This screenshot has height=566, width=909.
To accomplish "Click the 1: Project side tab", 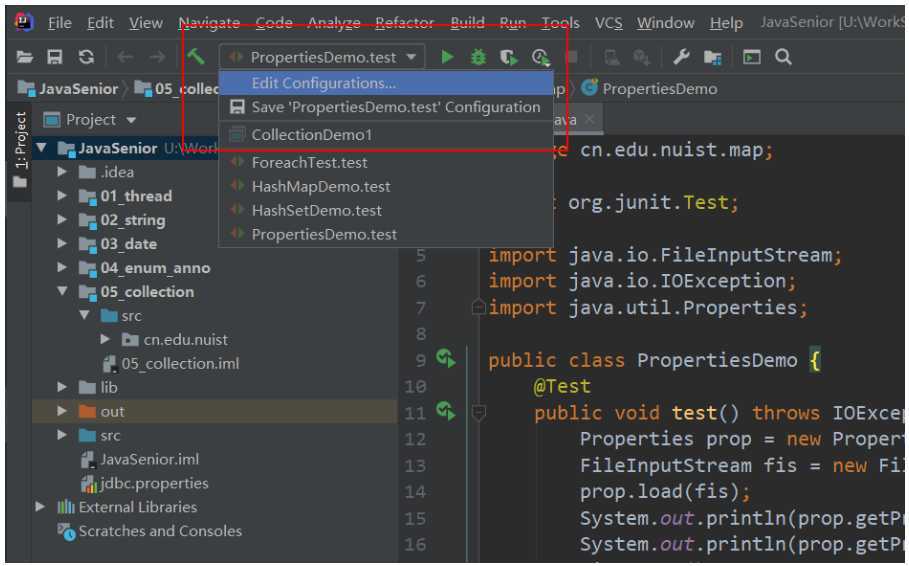I will point(20,150).
